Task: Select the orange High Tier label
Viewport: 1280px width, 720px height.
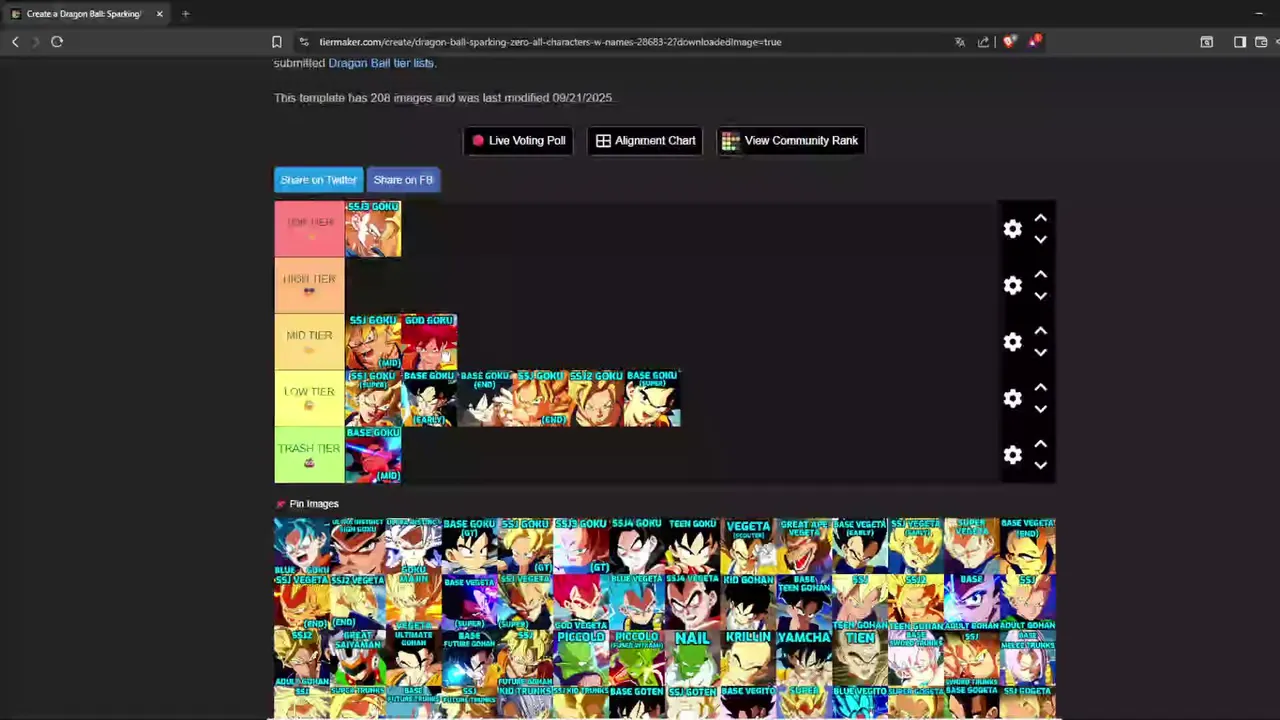Action: [309, 286]
